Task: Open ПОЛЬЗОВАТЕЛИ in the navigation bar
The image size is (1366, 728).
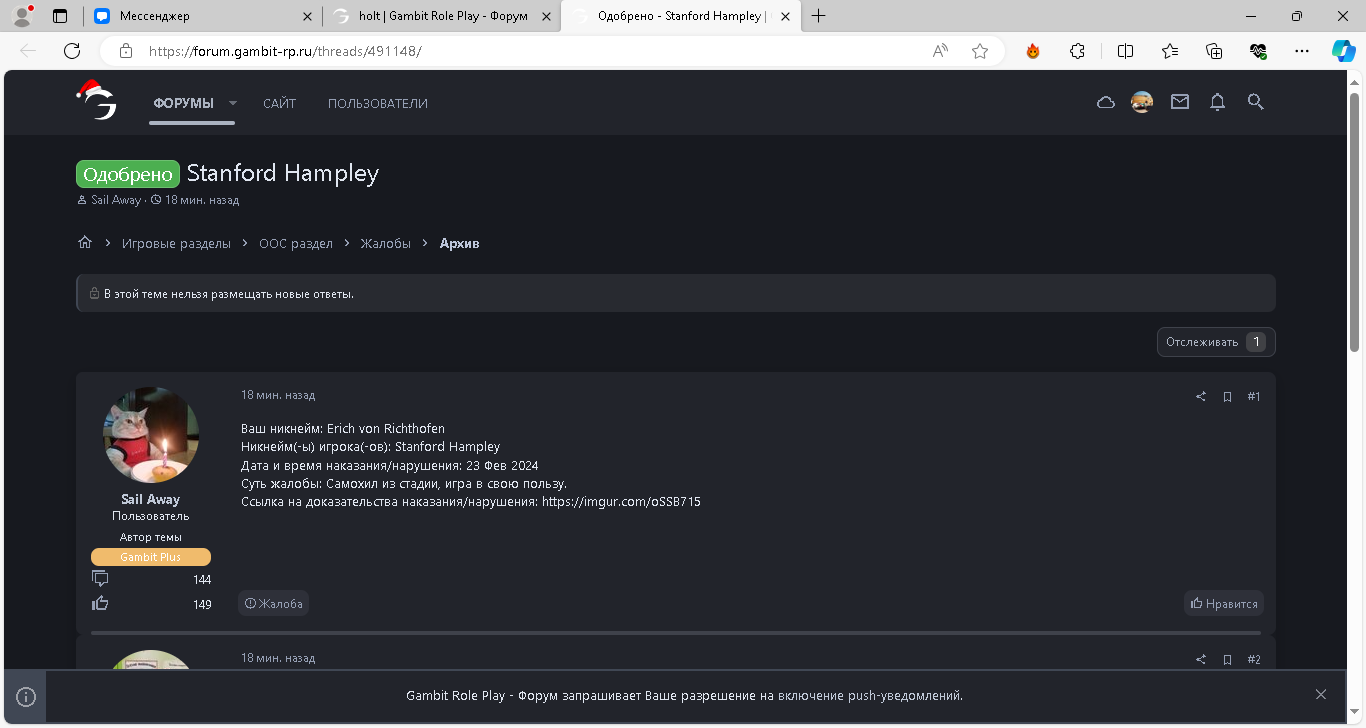Action: 377,103
